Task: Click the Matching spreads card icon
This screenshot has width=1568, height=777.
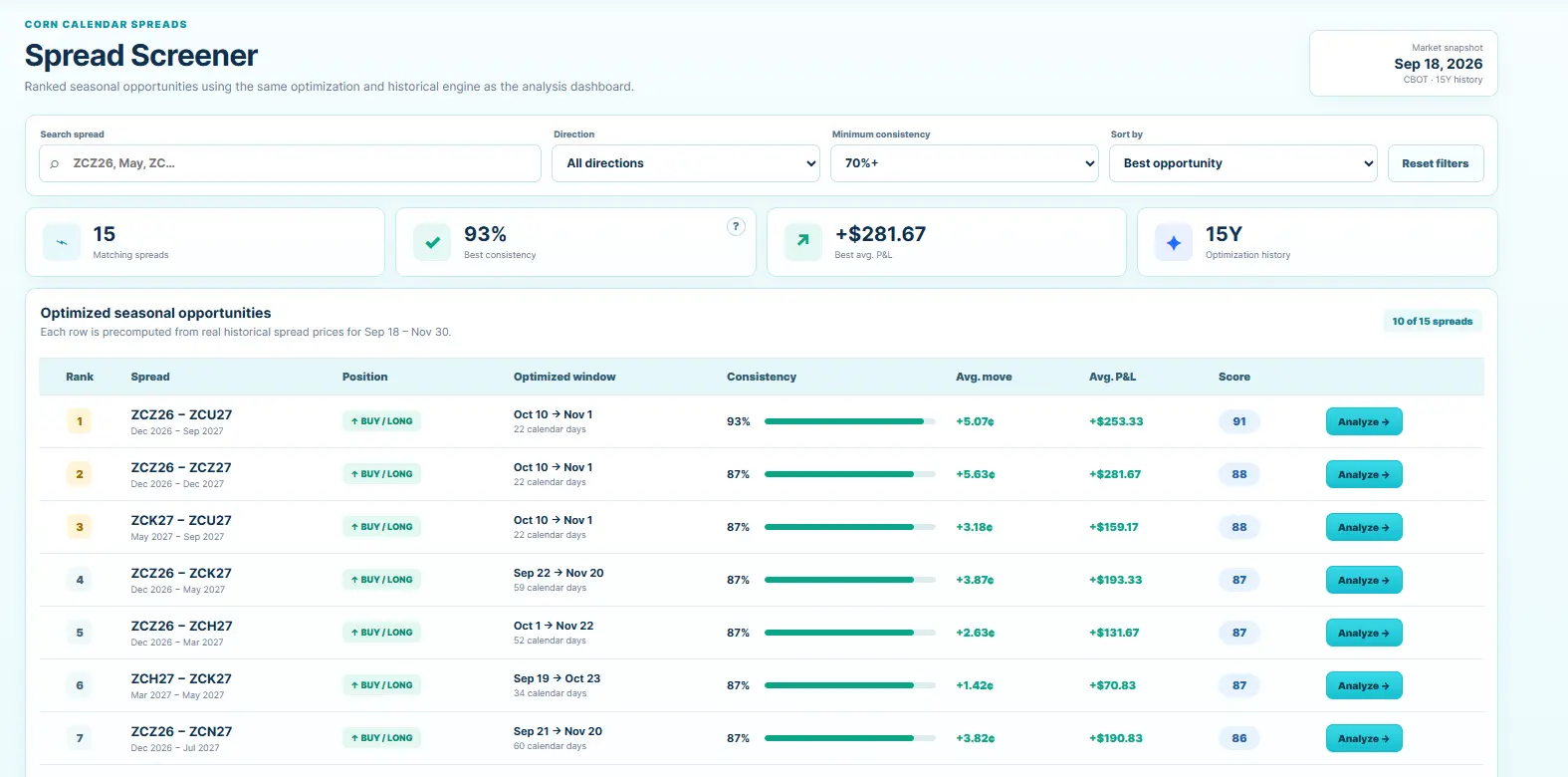Action: coord(62,242)
